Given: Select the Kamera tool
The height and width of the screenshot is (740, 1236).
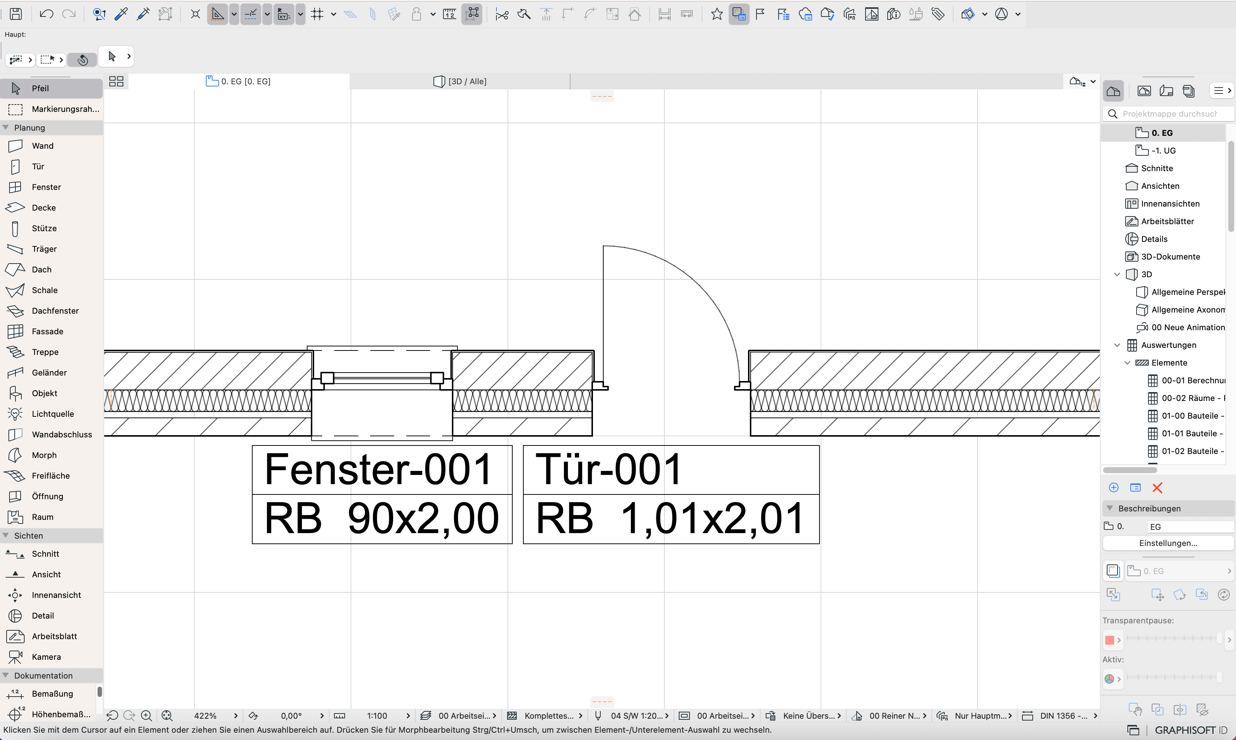Looking at the screenshot, I should click(x=51, y=657).
